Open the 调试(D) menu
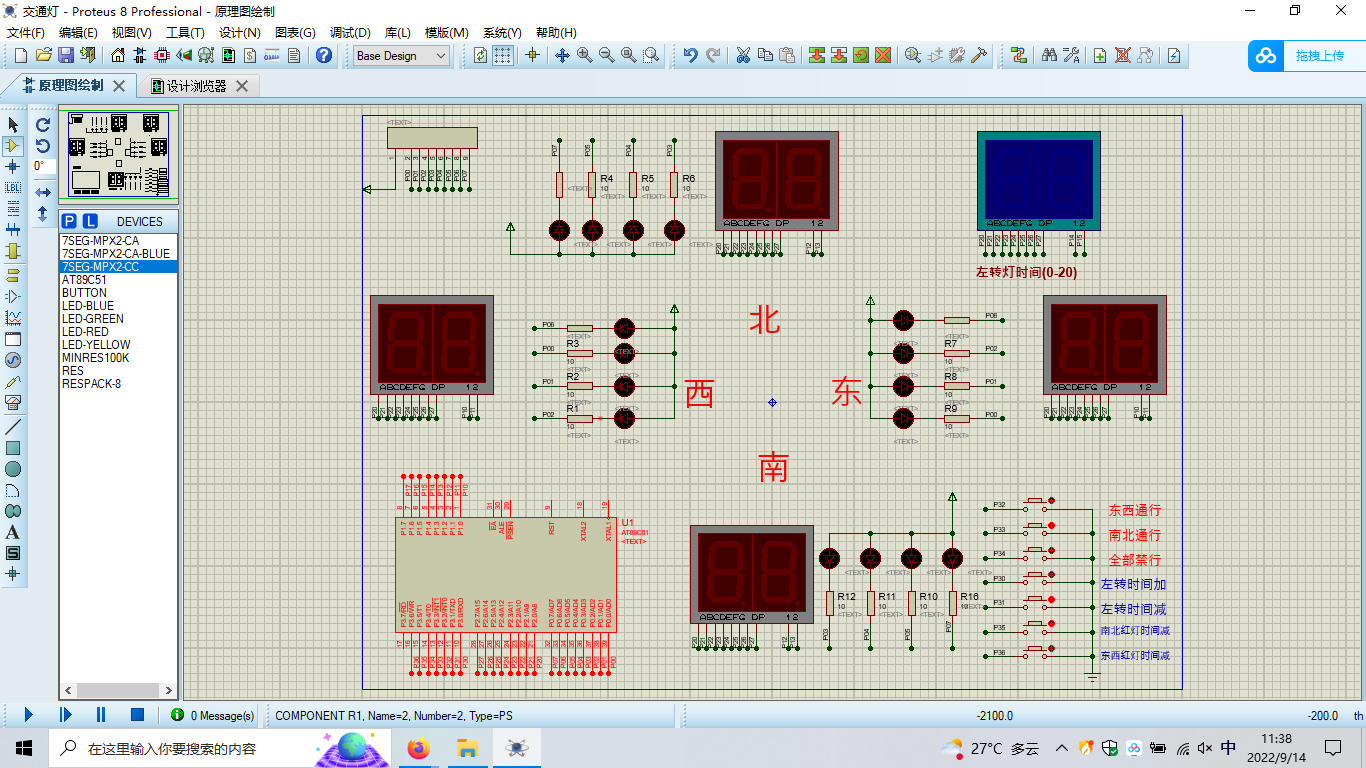 pyautogui.click(x=350, y=32)
